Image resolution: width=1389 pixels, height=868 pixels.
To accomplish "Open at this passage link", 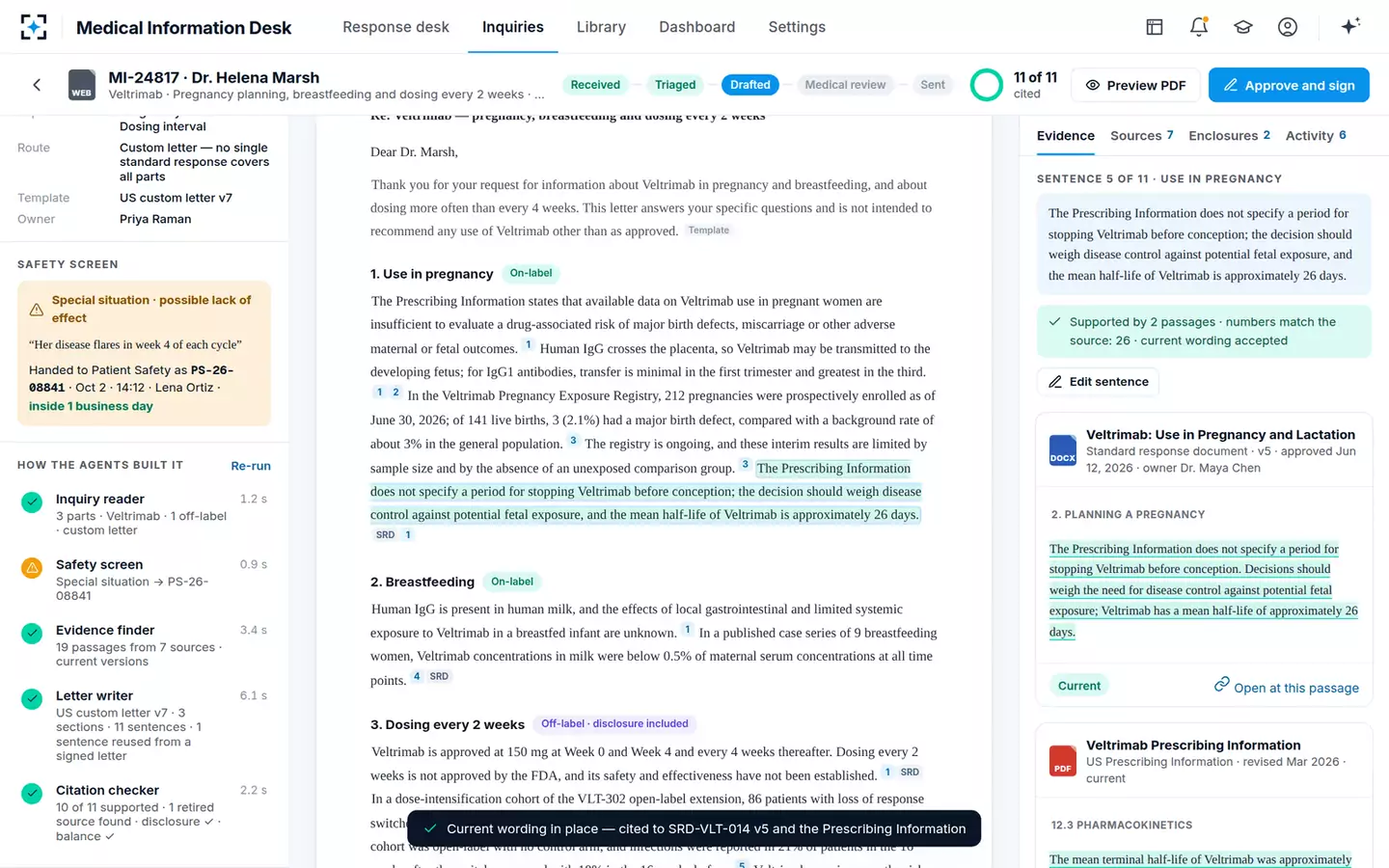I will click(1286, 687).
